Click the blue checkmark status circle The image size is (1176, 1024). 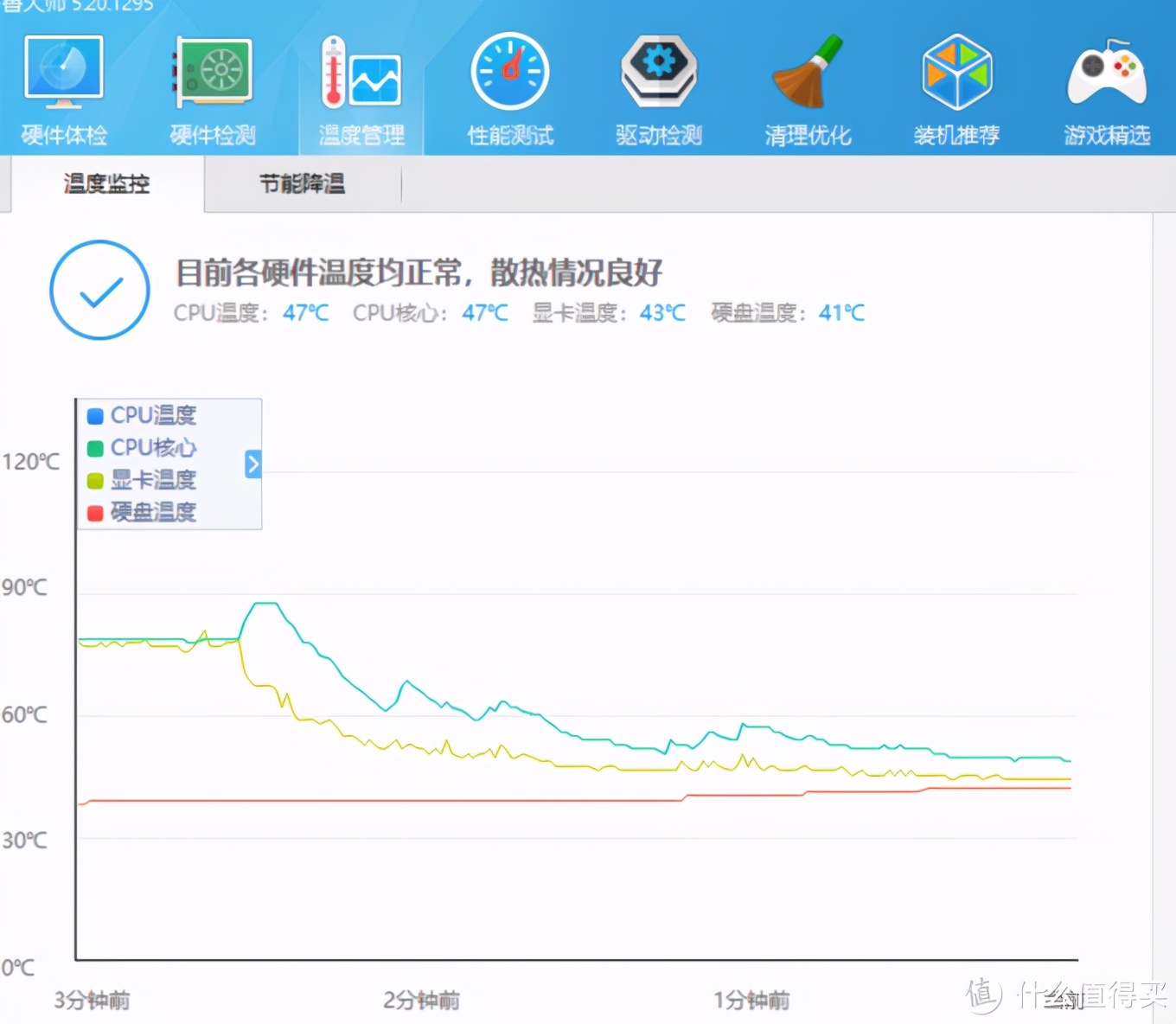click(100, 290)
